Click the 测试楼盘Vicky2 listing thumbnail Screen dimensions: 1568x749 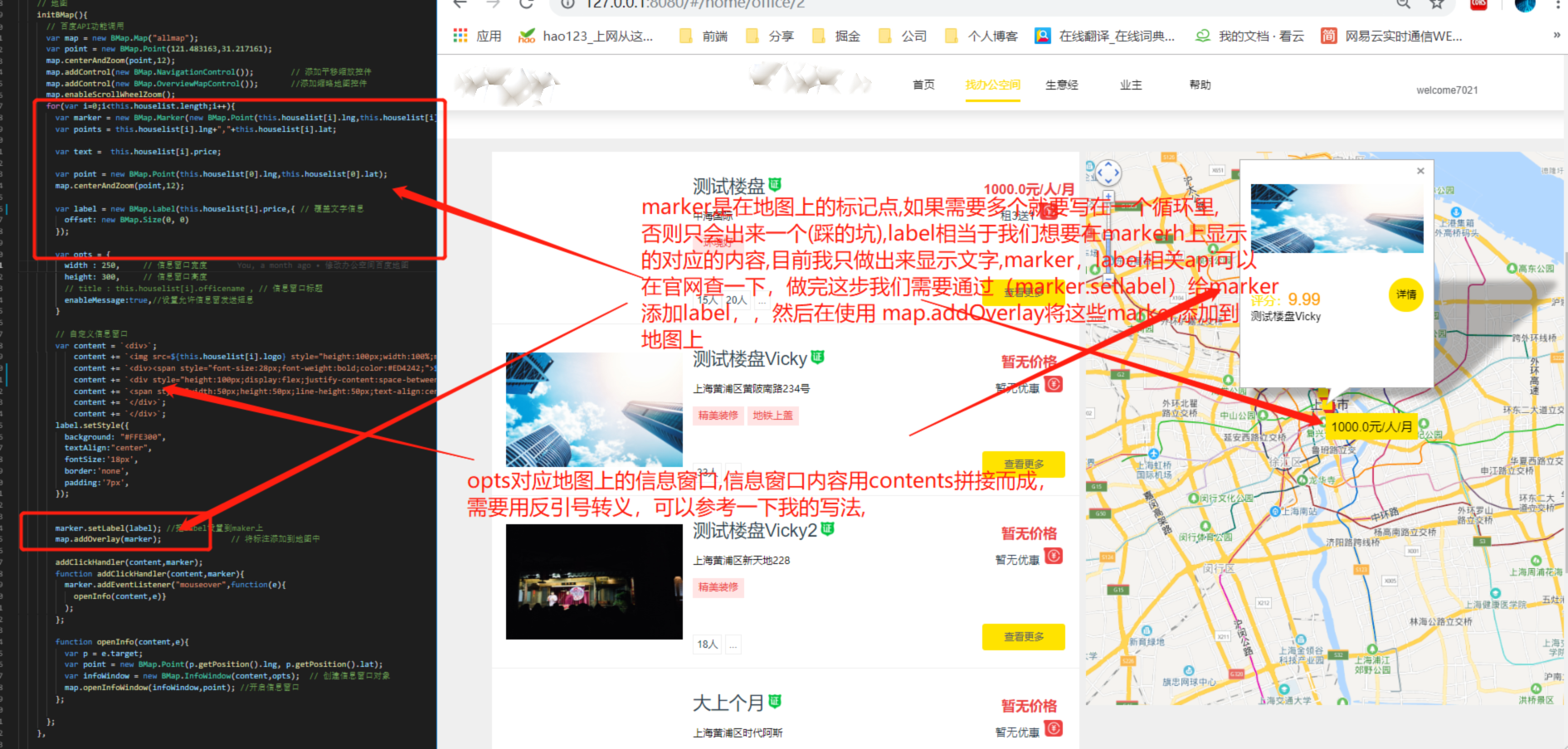594,581
